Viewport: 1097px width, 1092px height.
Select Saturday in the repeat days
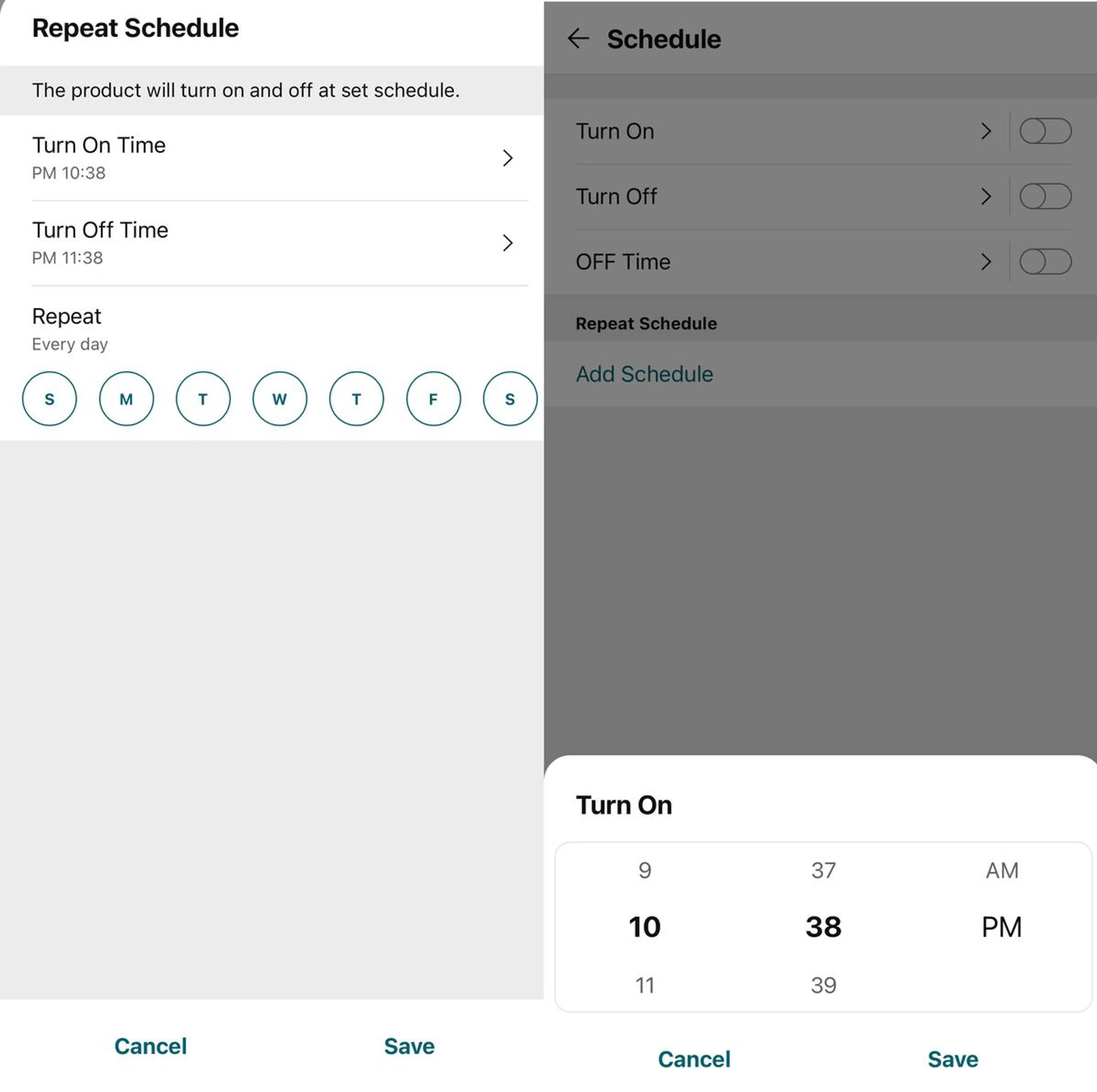pos(509,399)
